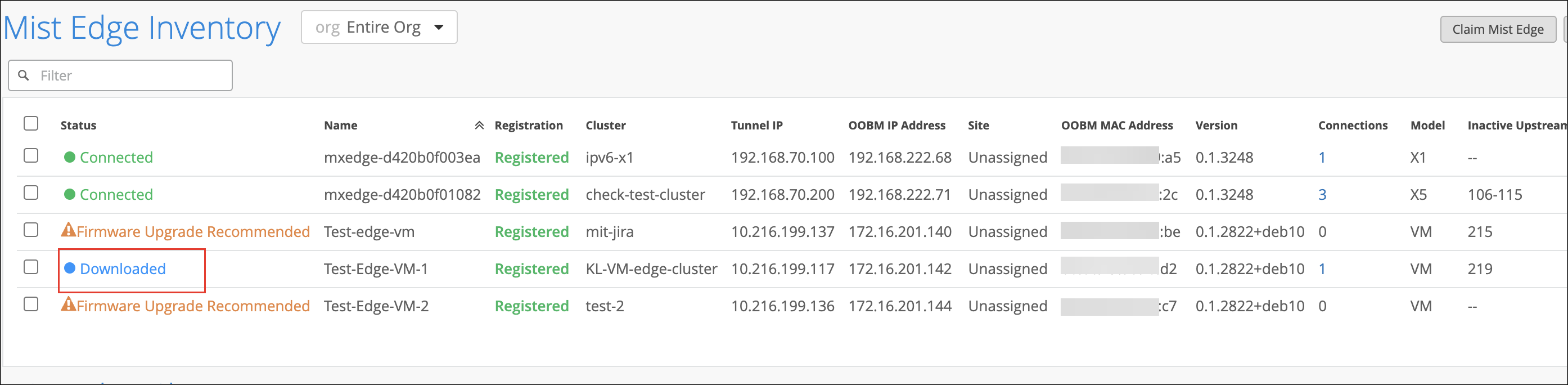Screen dimensions: 1568x385
Task: Sort by the Cluster column header
Action: coord(605,126)
